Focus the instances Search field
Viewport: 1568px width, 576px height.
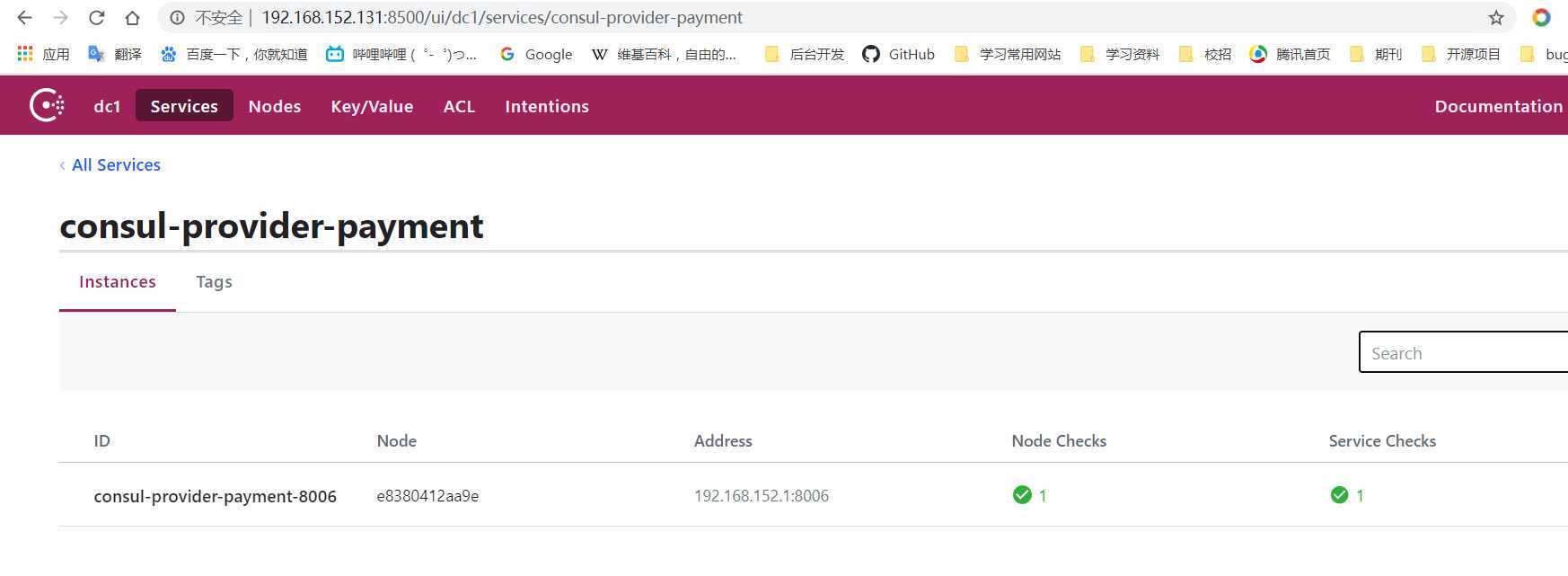1464,352
